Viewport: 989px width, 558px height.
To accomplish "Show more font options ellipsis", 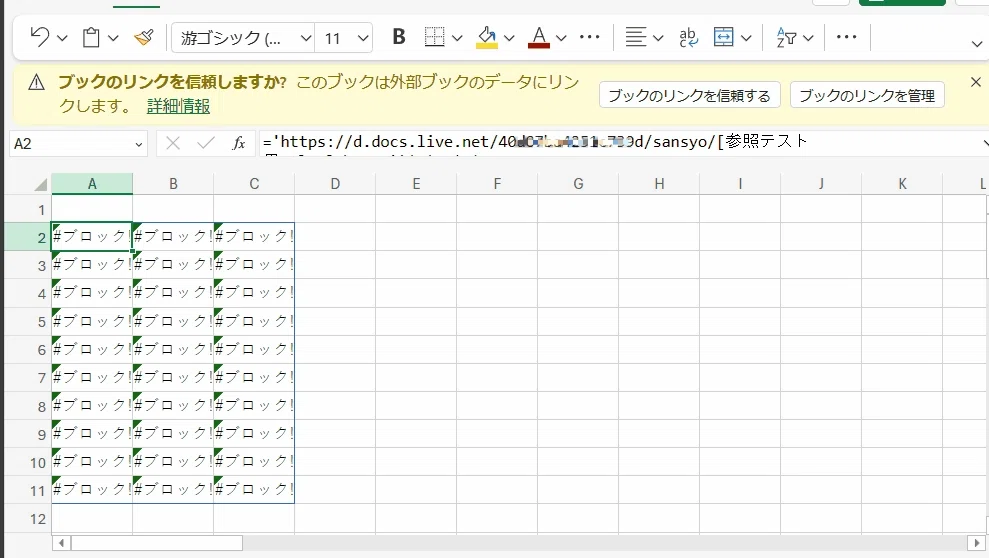I will click(589, 37).
